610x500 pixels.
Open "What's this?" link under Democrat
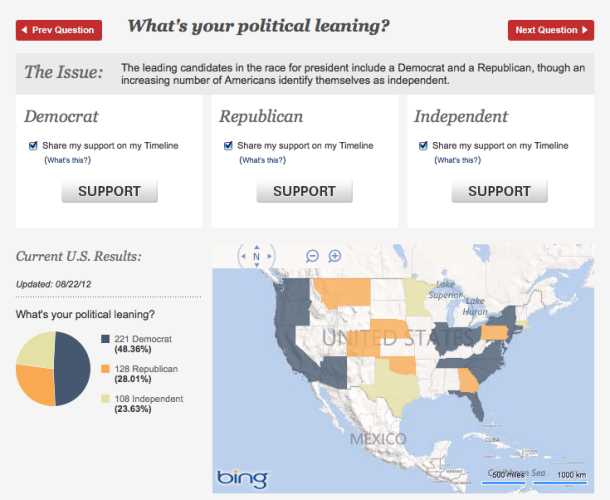(68, 160)
